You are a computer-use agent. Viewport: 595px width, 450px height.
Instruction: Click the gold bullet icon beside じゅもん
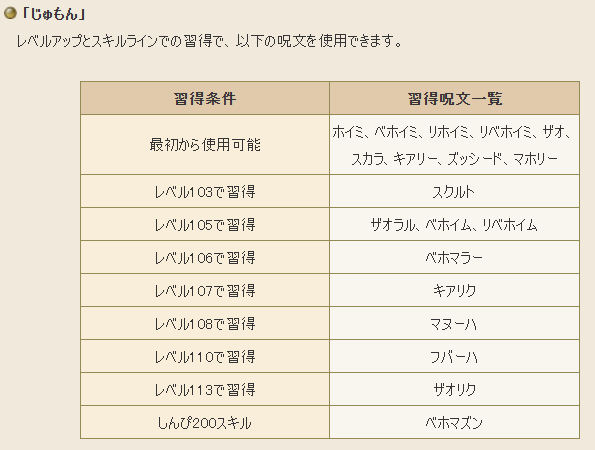(10, 14)
